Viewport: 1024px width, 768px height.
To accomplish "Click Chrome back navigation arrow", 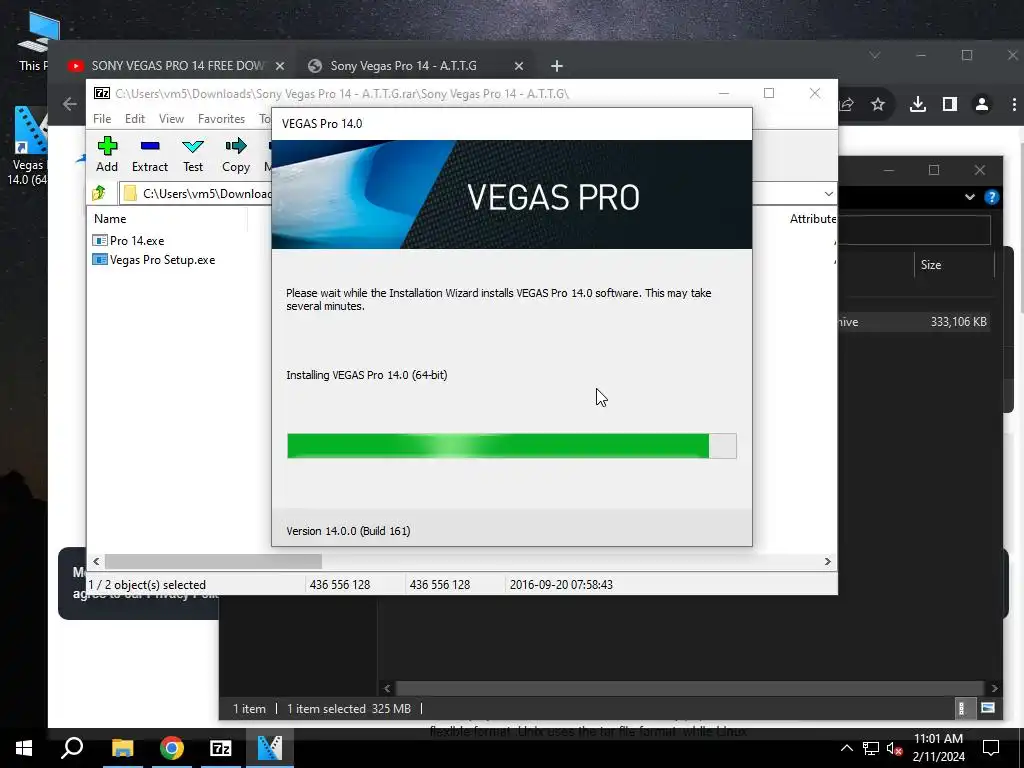I will tap(69, 104).
